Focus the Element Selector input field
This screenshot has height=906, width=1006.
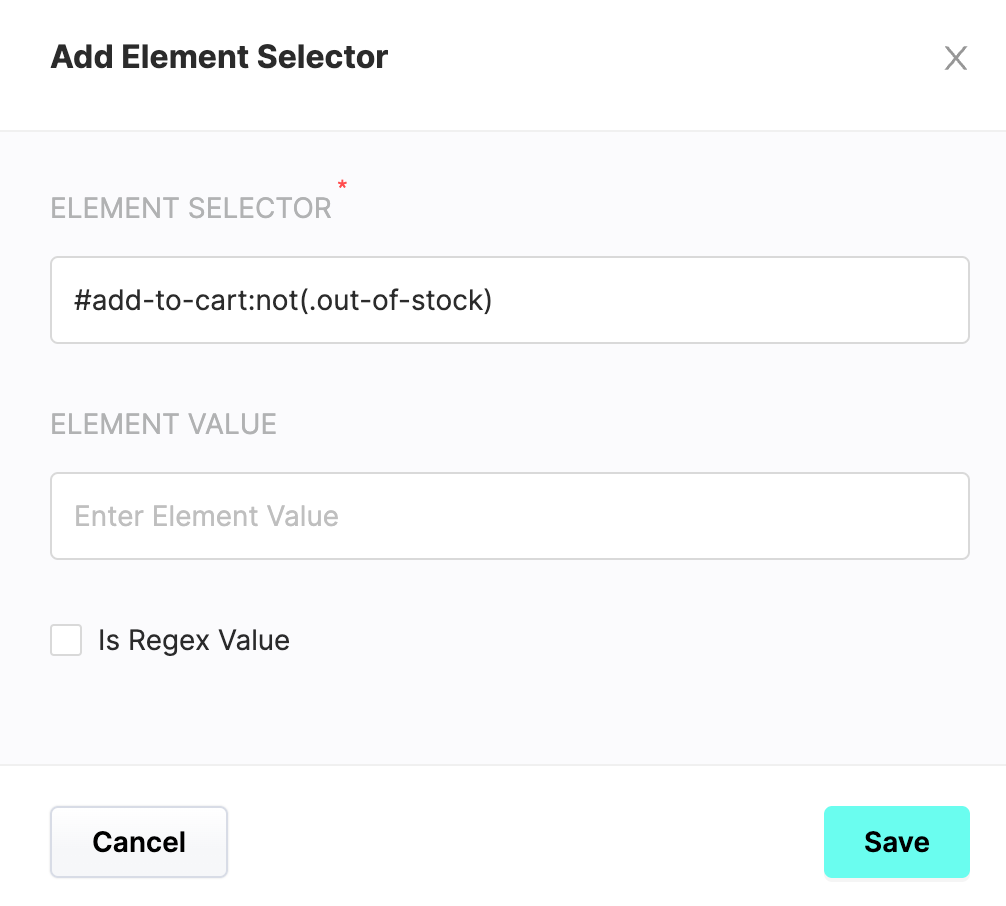(x=509, y=300)
